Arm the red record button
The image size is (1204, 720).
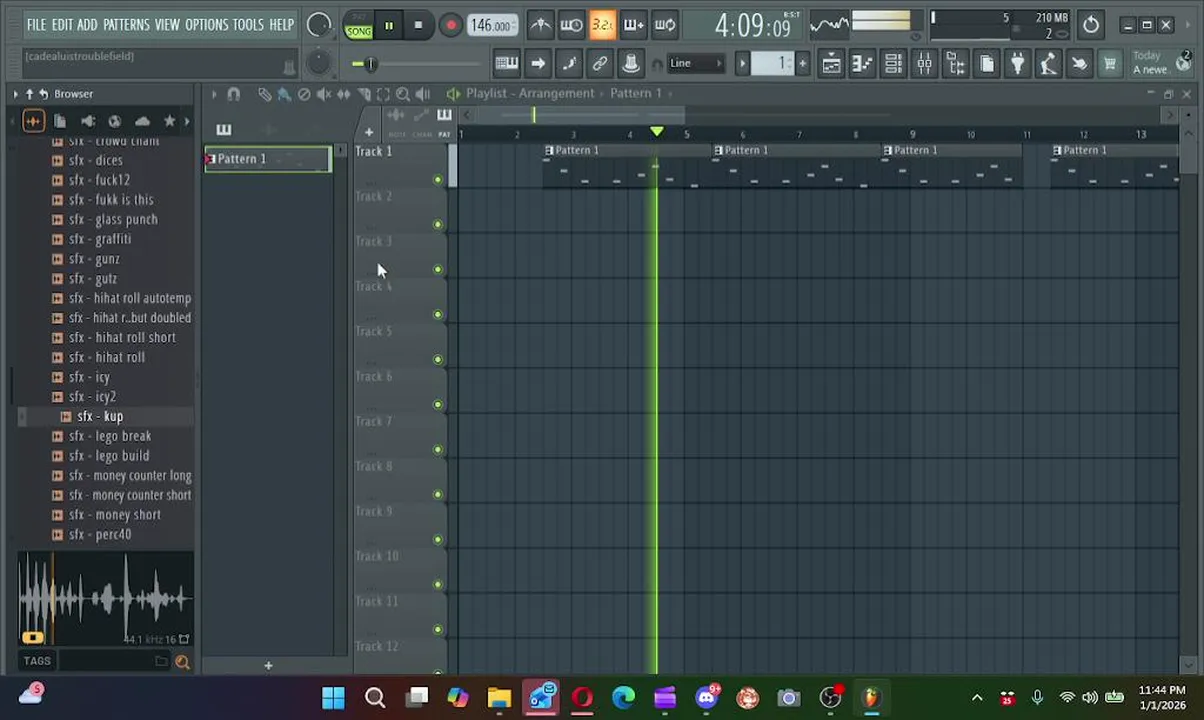click(x=450, y=26)
